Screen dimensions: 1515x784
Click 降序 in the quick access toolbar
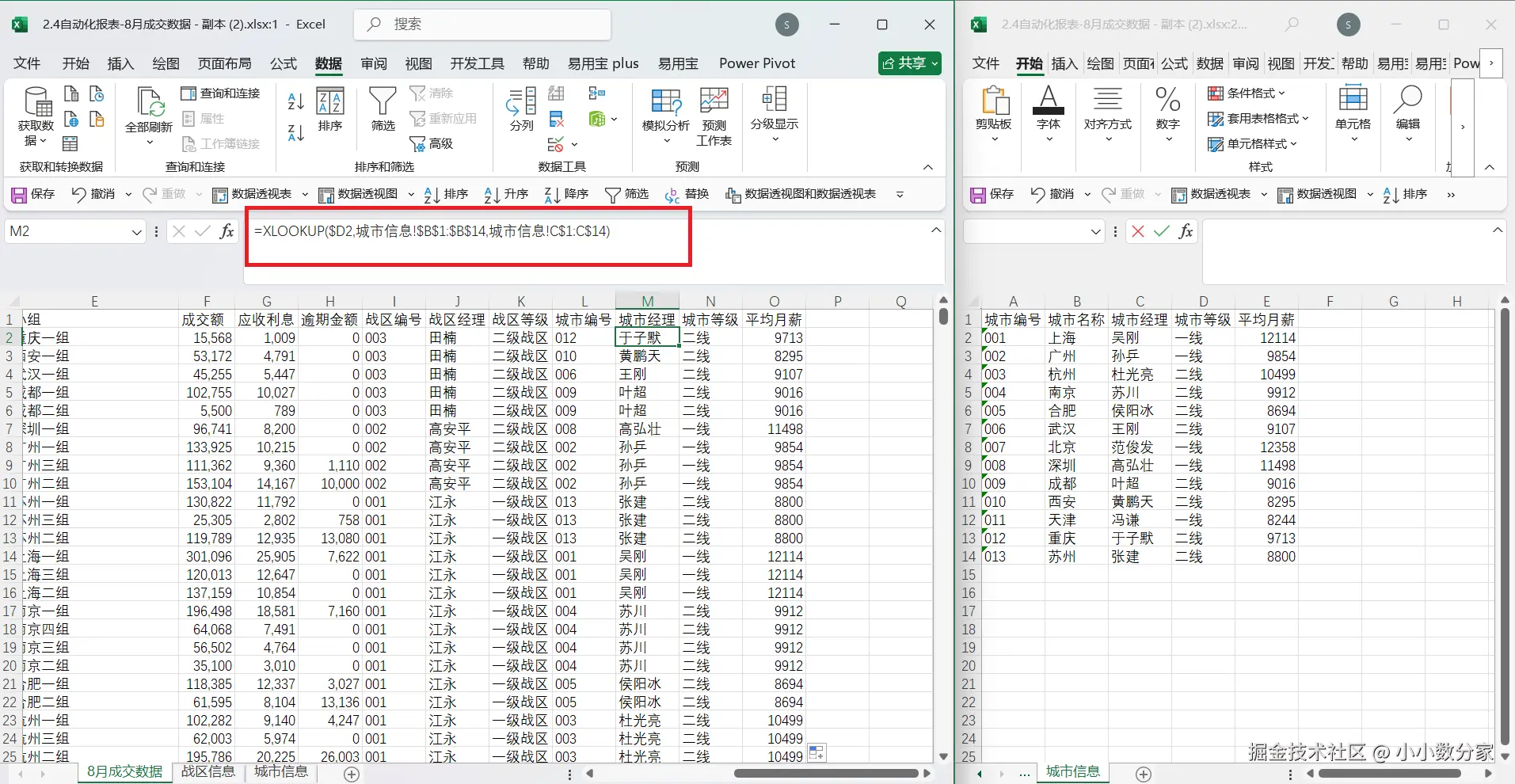tap(567, 194)
